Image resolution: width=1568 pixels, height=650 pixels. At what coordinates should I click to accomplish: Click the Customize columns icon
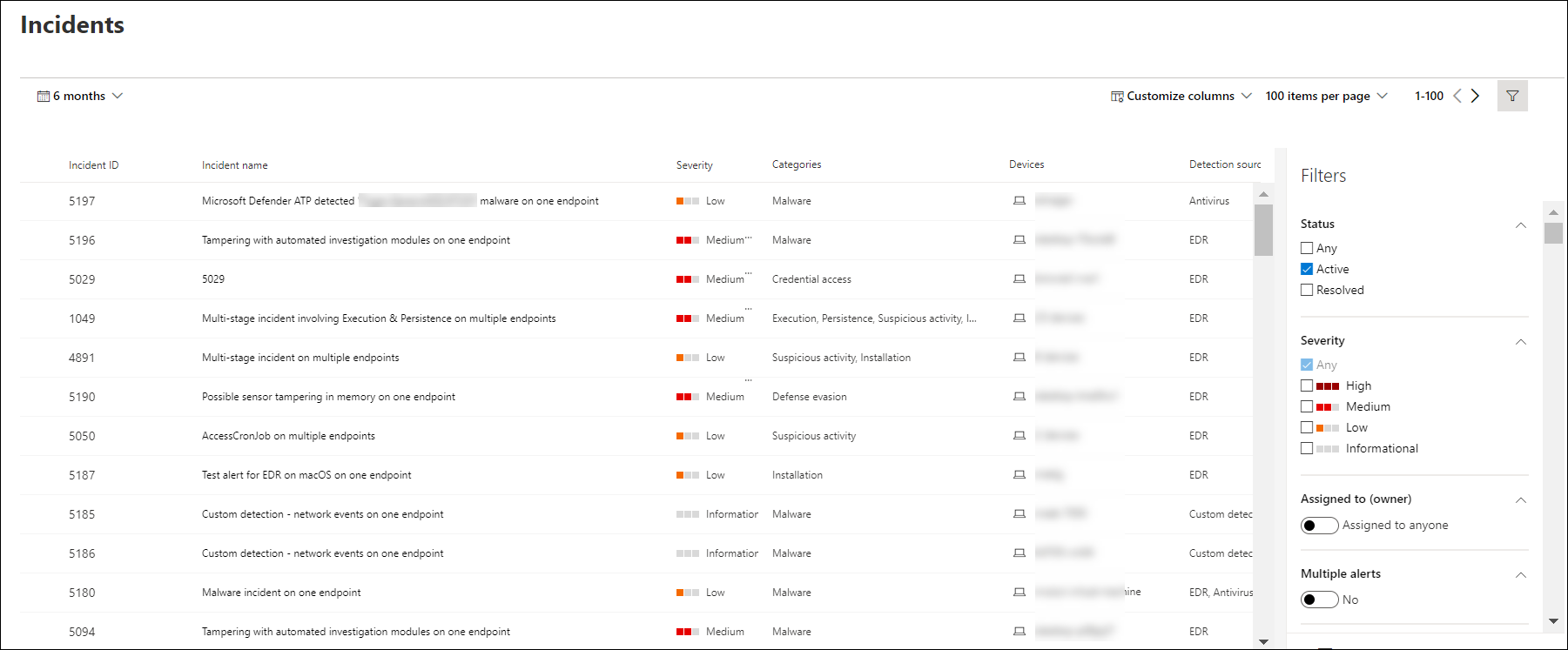1117,96
